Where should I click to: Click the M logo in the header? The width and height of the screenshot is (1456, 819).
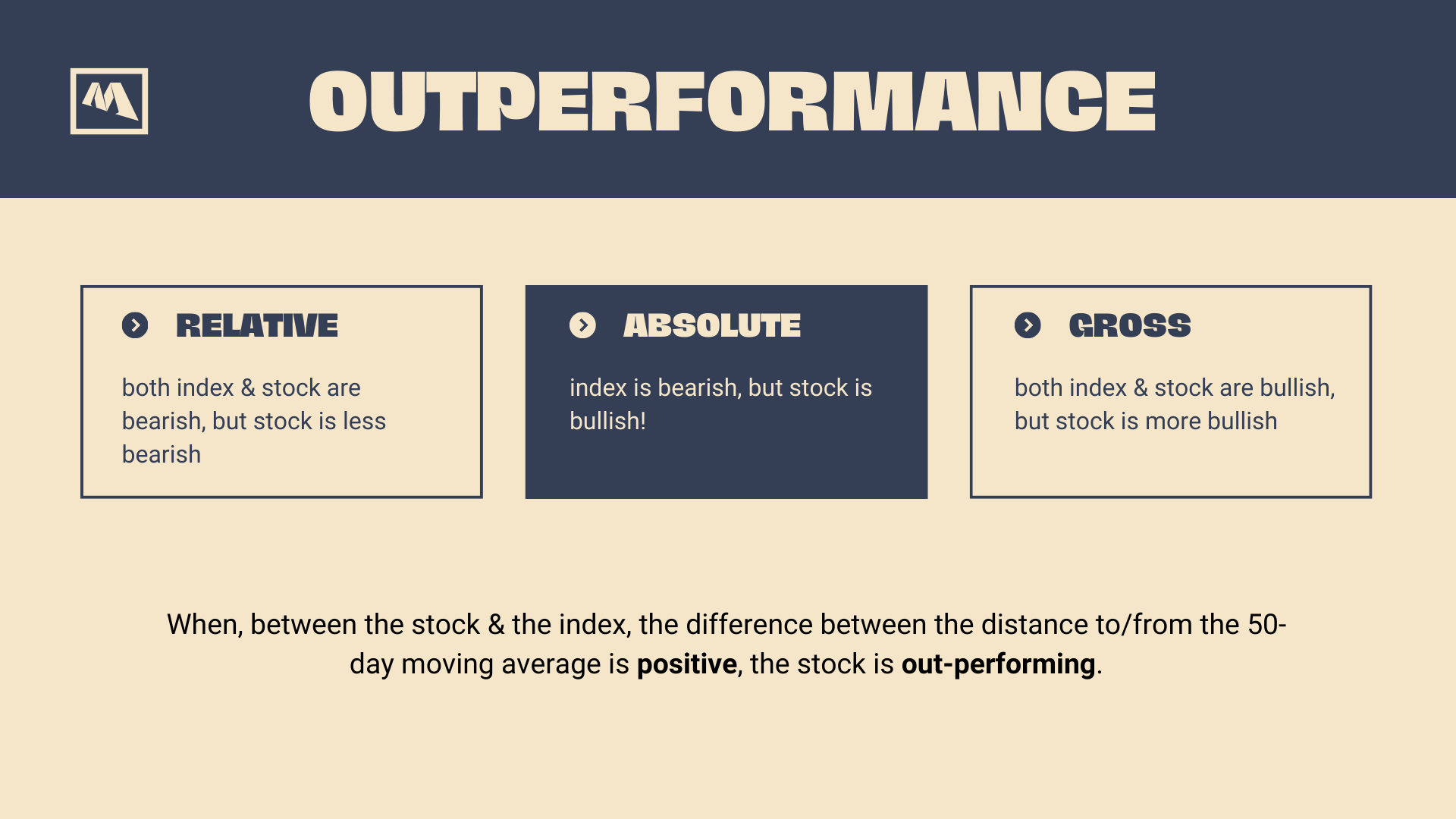tap(109, 101)
